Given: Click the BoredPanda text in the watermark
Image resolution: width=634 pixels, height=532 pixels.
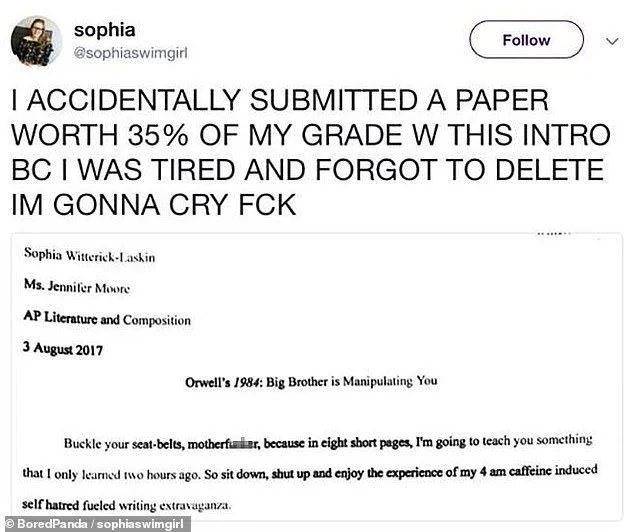Looking at the screenshot, I should [50, 522].
